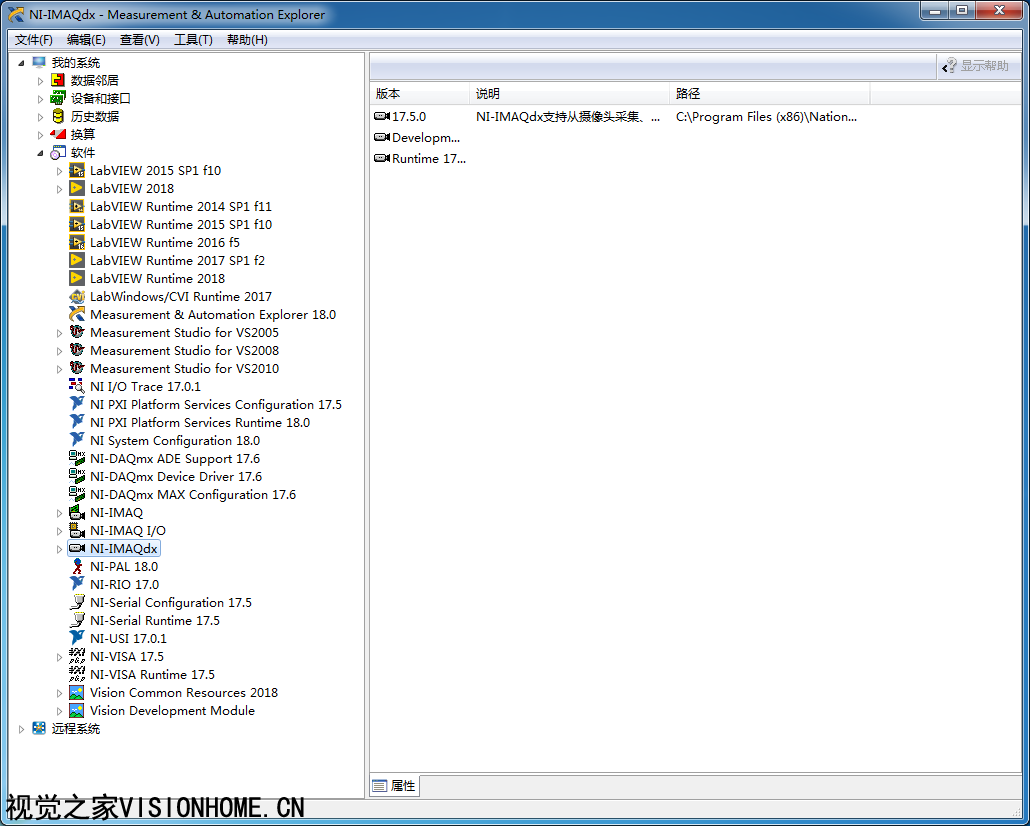Image resolution: width=1030 pixels, height=826 pixels.
Task: Click the NI-IMAQ I/O icon
Action: point(77,531)
